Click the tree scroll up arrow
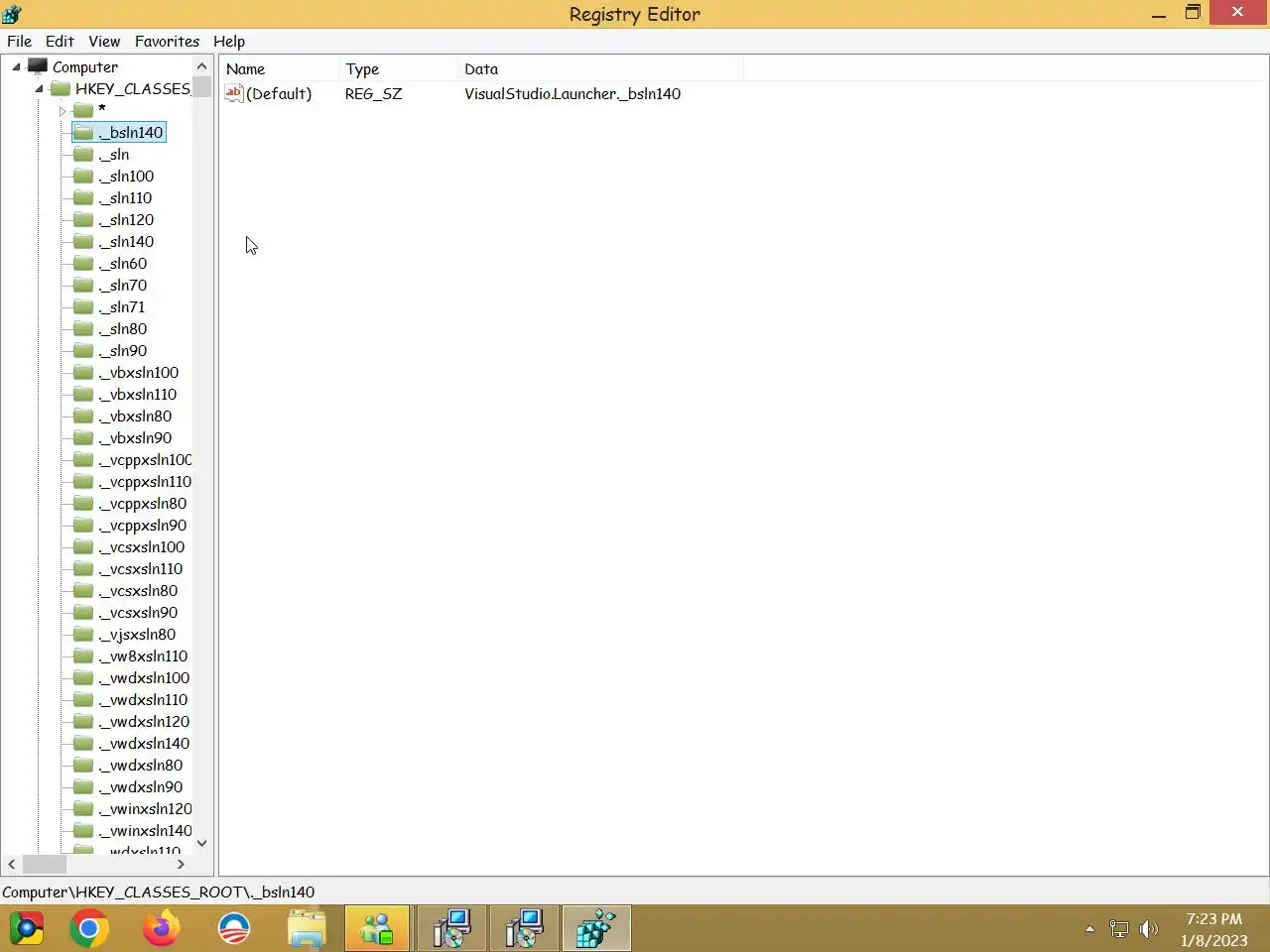1270x952 pixels. pyautogui.click(x=202, y=65)
